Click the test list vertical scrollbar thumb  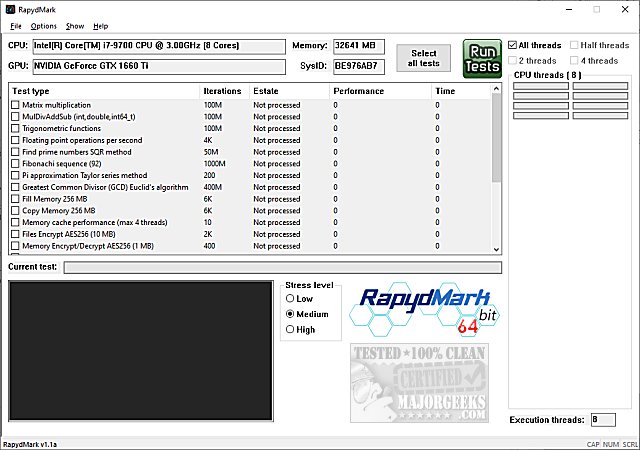tap(496, 138)
